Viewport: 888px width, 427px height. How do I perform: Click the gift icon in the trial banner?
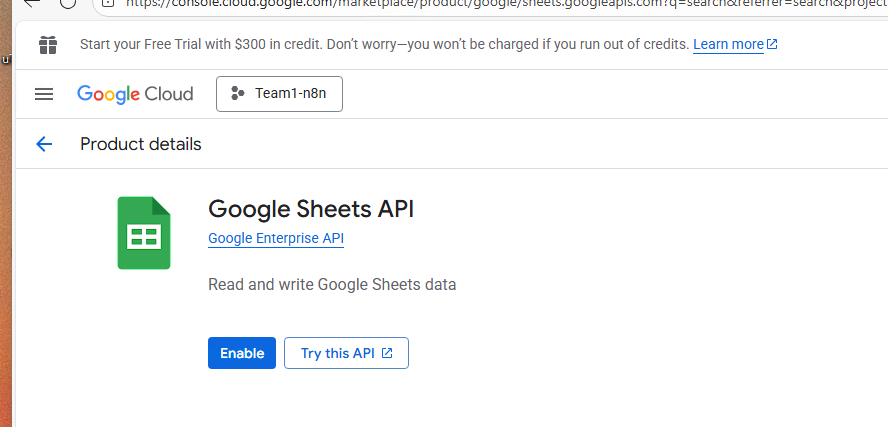pos(47,45)
